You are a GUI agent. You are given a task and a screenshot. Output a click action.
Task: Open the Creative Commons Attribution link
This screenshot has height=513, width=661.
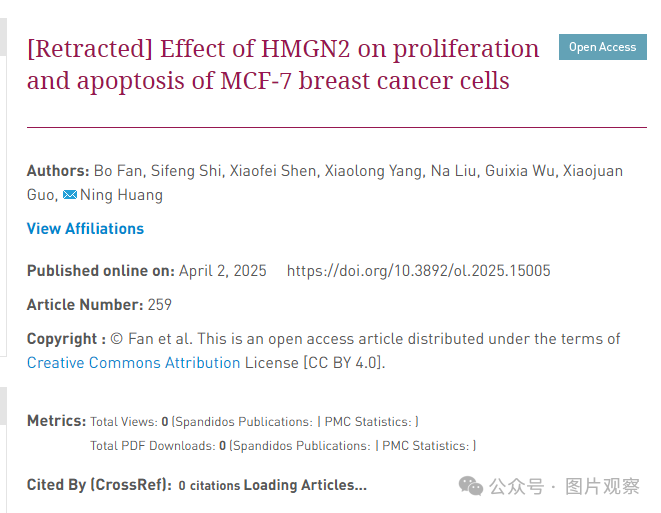point(133,363)
